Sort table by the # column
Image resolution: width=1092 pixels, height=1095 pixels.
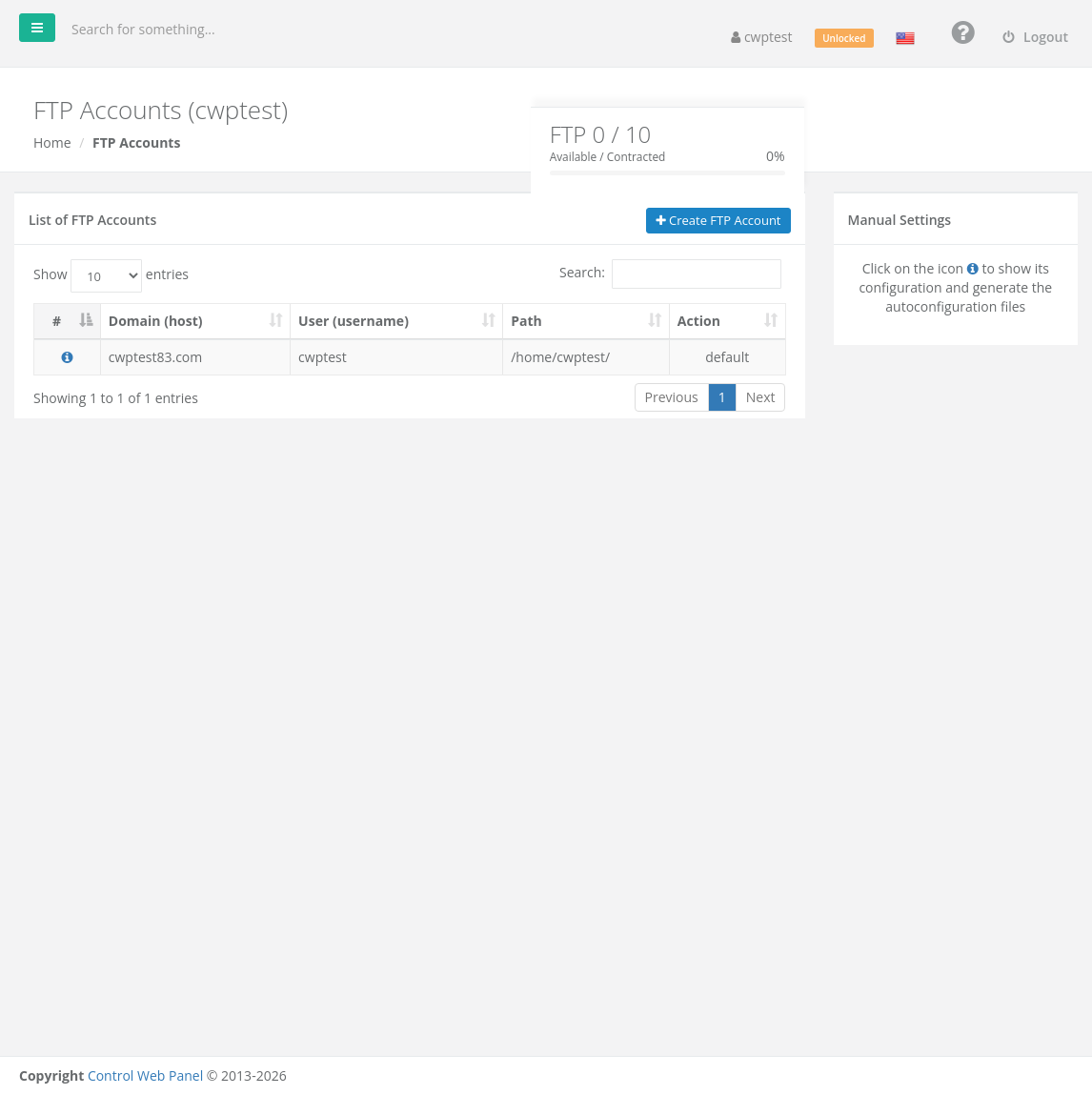pyautogui.click(x=67, y=321)
